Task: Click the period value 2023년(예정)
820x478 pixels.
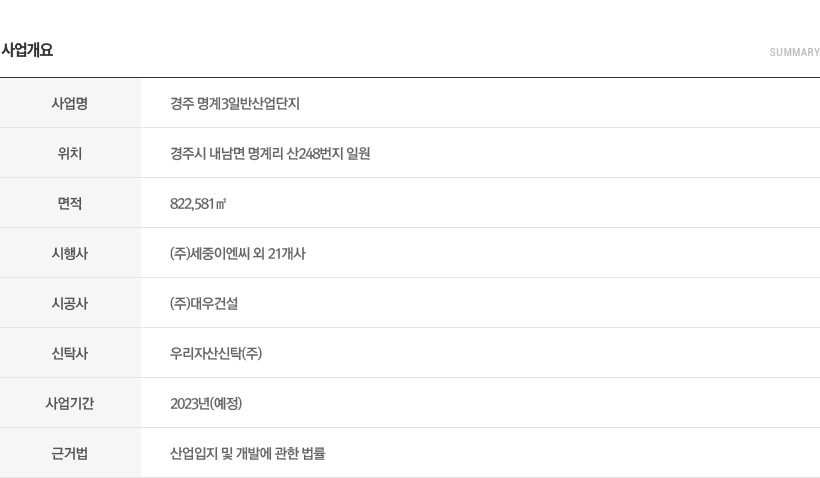Action: coord(206,403)
